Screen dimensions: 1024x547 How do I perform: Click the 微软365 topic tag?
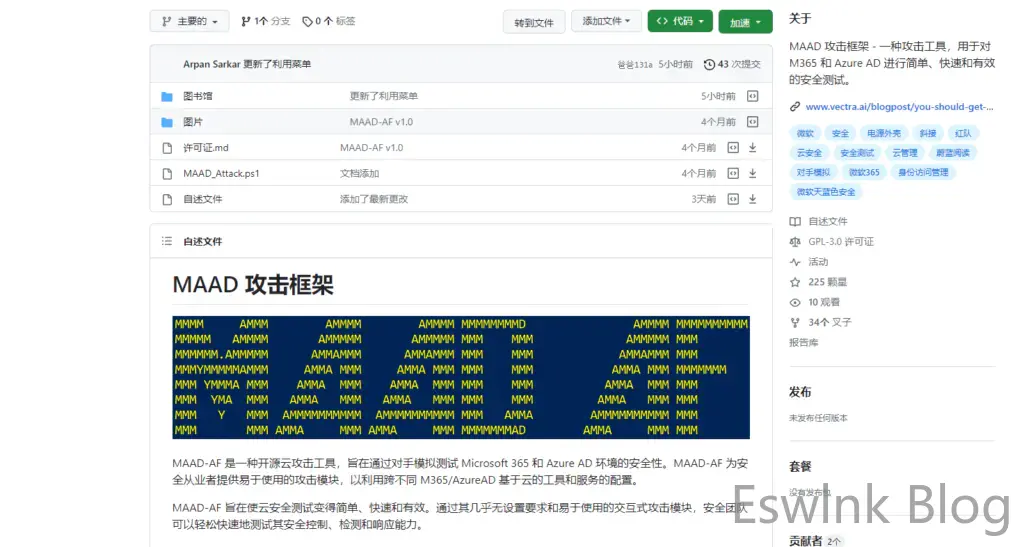[x=865, y=172]
